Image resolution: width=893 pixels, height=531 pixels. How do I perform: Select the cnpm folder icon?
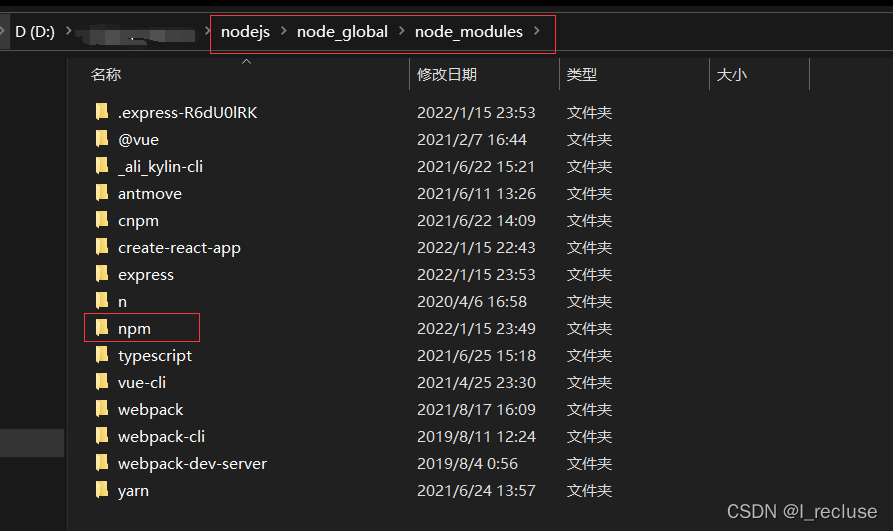[102, 219]
